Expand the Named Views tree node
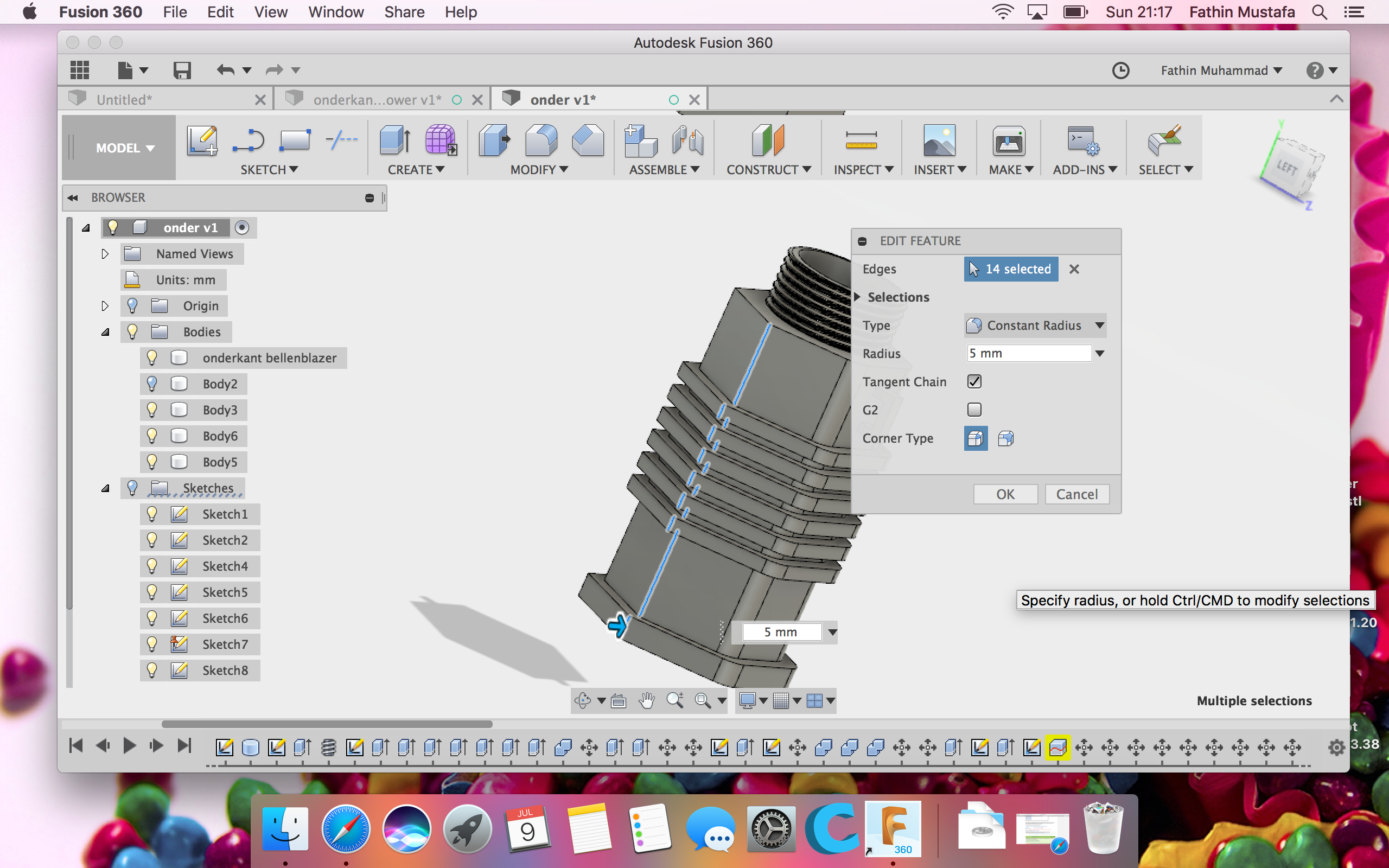The image size is (1389, 868). click(105, 254)
